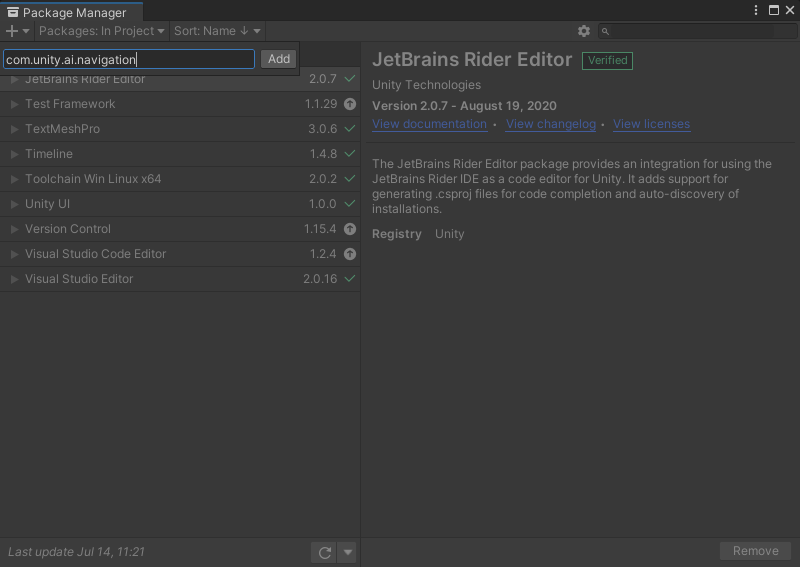
Task: Click the Registry Unity label
Action: pos(418,234)
